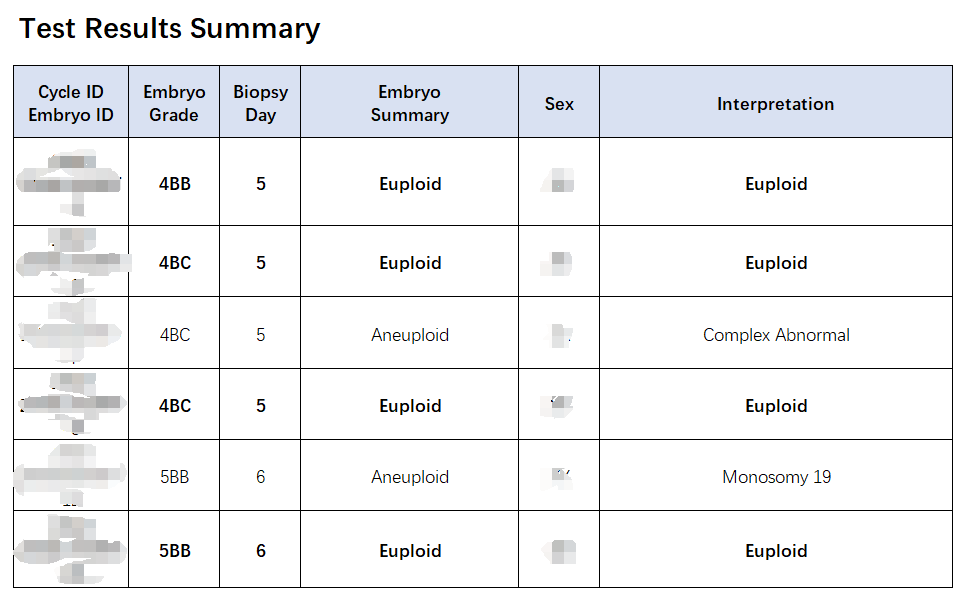Click the 5BB grade in Monosomy 19 row
The height and width of the screenshot is (600, 967).
pyautogui.click(x=174, y=477)
